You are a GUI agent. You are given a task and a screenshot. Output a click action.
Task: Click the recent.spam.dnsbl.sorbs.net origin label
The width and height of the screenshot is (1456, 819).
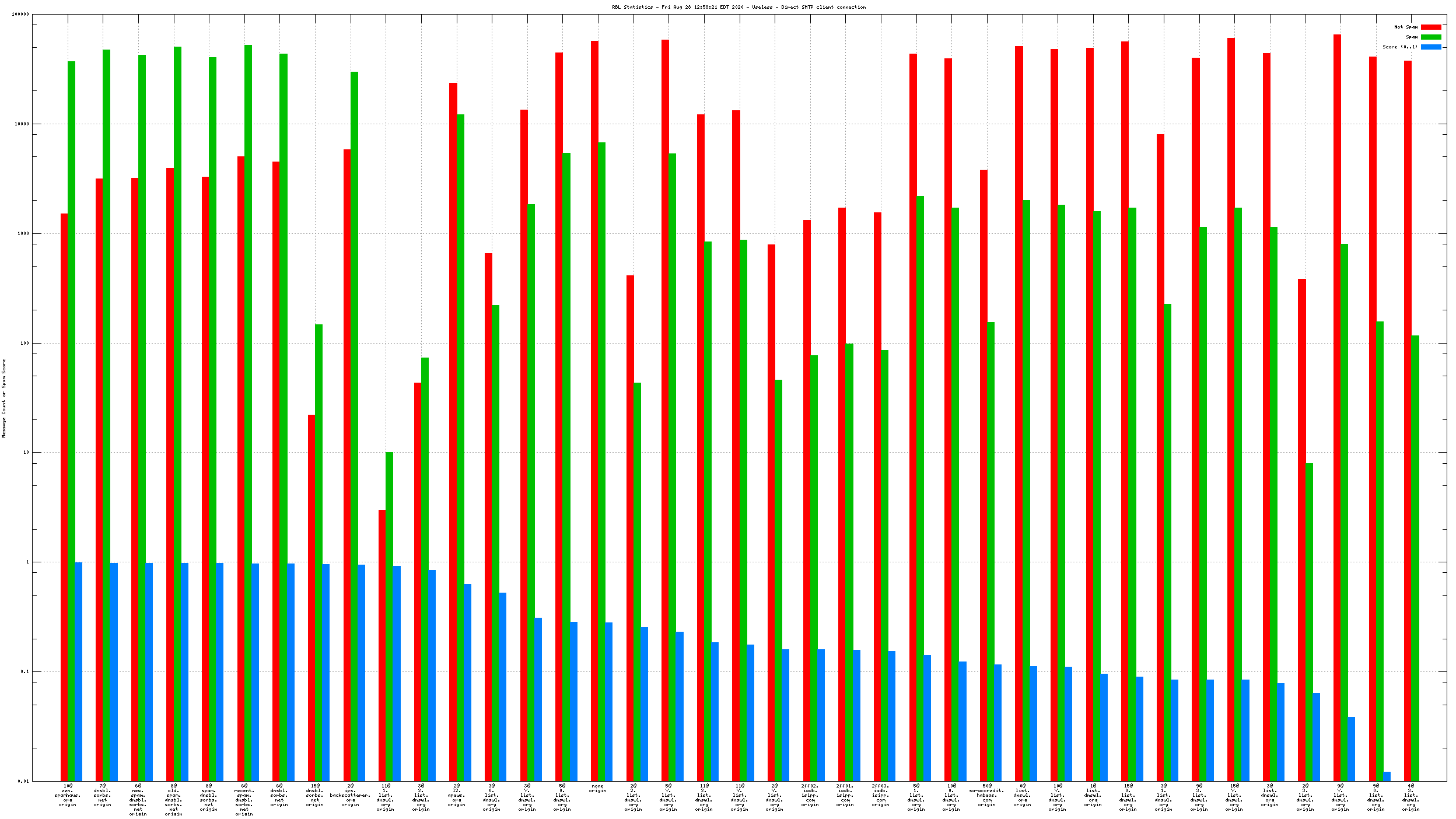(x=244, y=800)
